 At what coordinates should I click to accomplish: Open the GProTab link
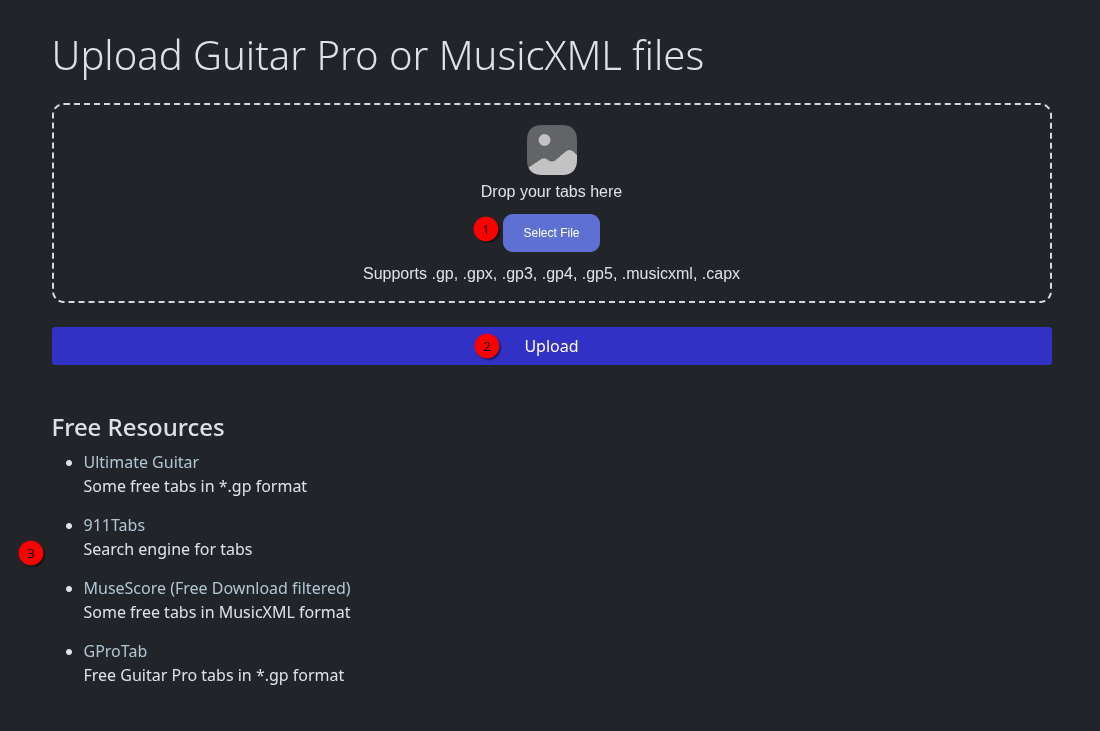coord(115,651)
